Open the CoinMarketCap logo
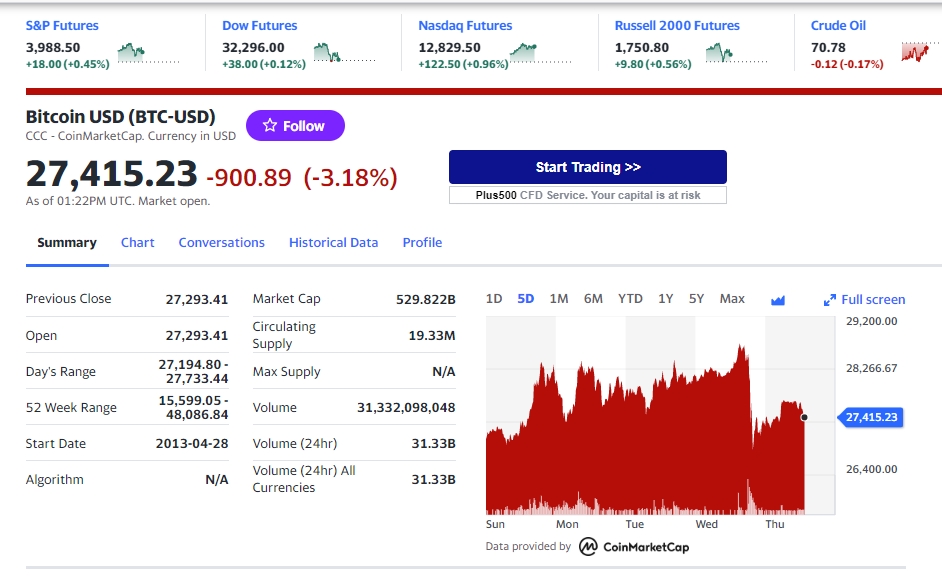The image size is (942, 586). [x=634, y=546]
